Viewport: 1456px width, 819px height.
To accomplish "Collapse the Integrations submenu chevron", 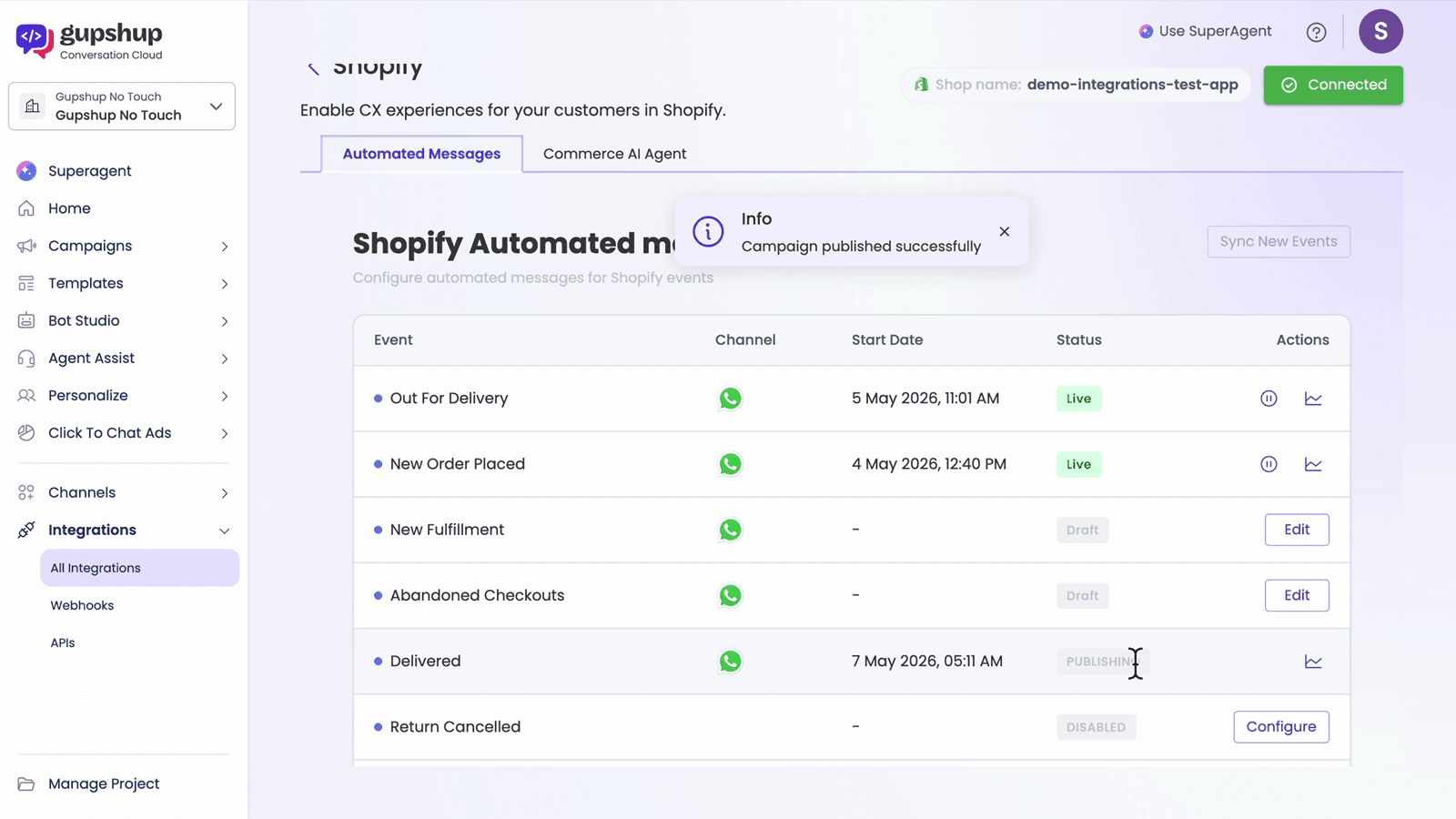I will [225, 531].
